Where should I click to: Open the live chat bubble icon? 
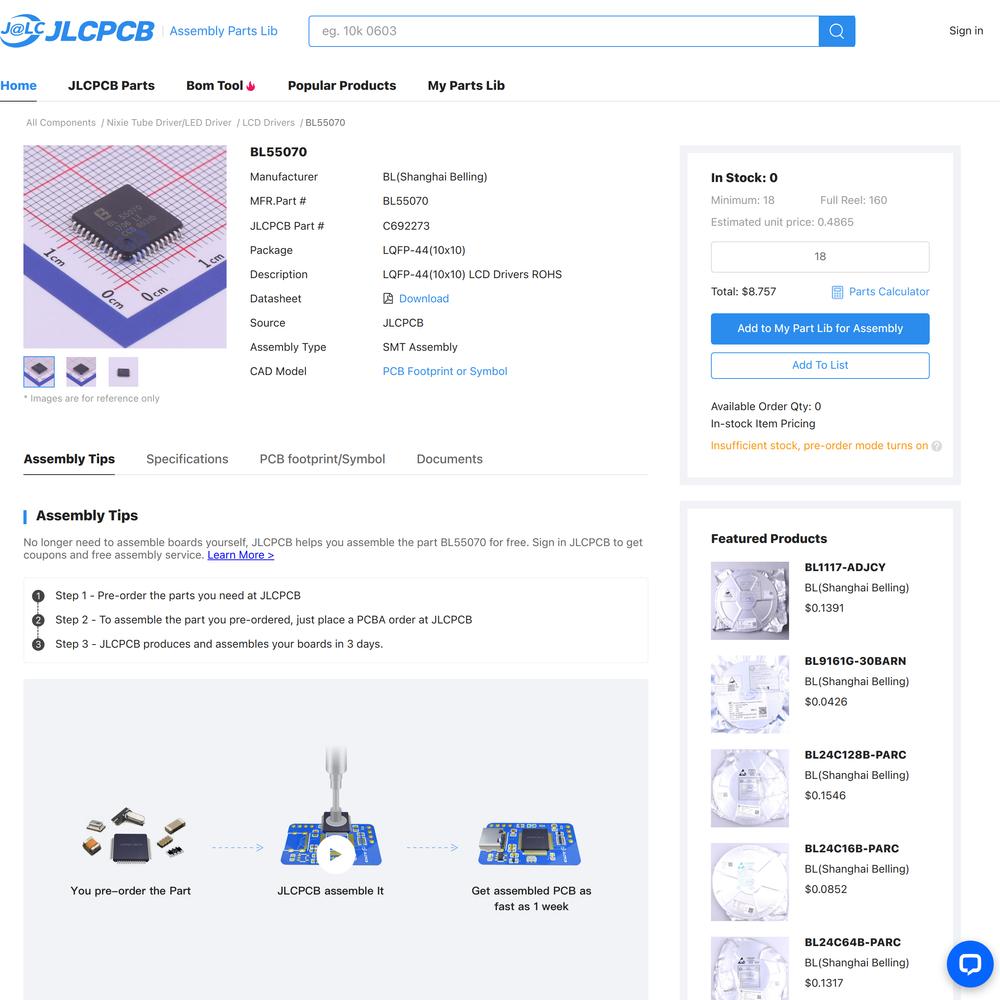click(x=969, y=963)
